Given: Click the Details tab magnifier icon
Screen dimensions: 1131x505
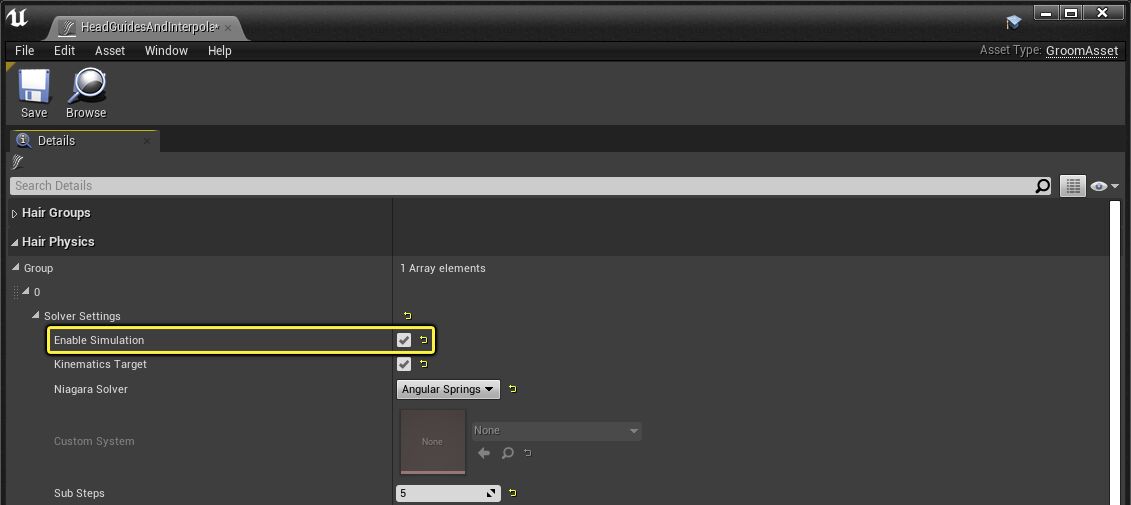Looking at the screenshot, I should coord(24,141).
